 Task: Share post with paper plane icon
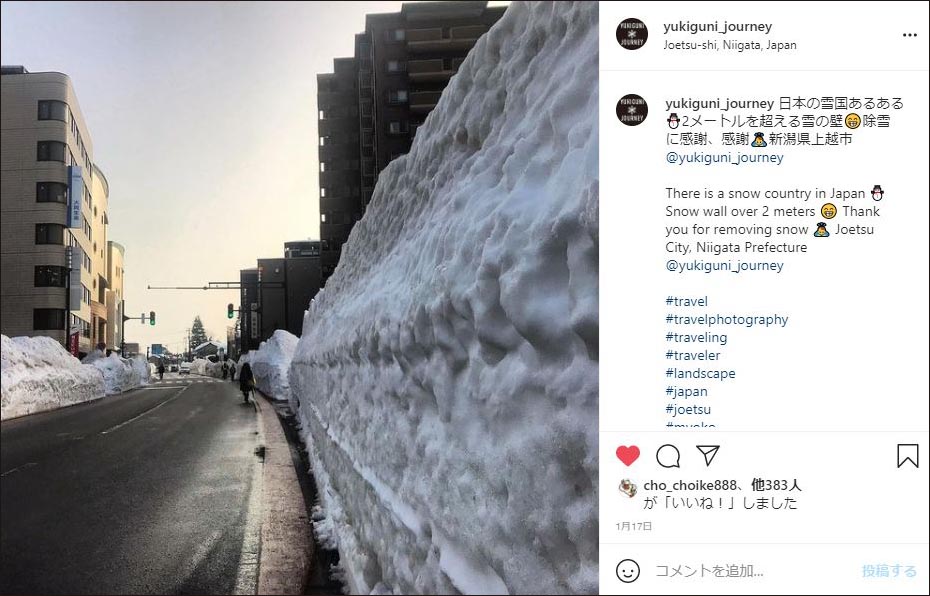pyautogui.click(x=708, y=455)
